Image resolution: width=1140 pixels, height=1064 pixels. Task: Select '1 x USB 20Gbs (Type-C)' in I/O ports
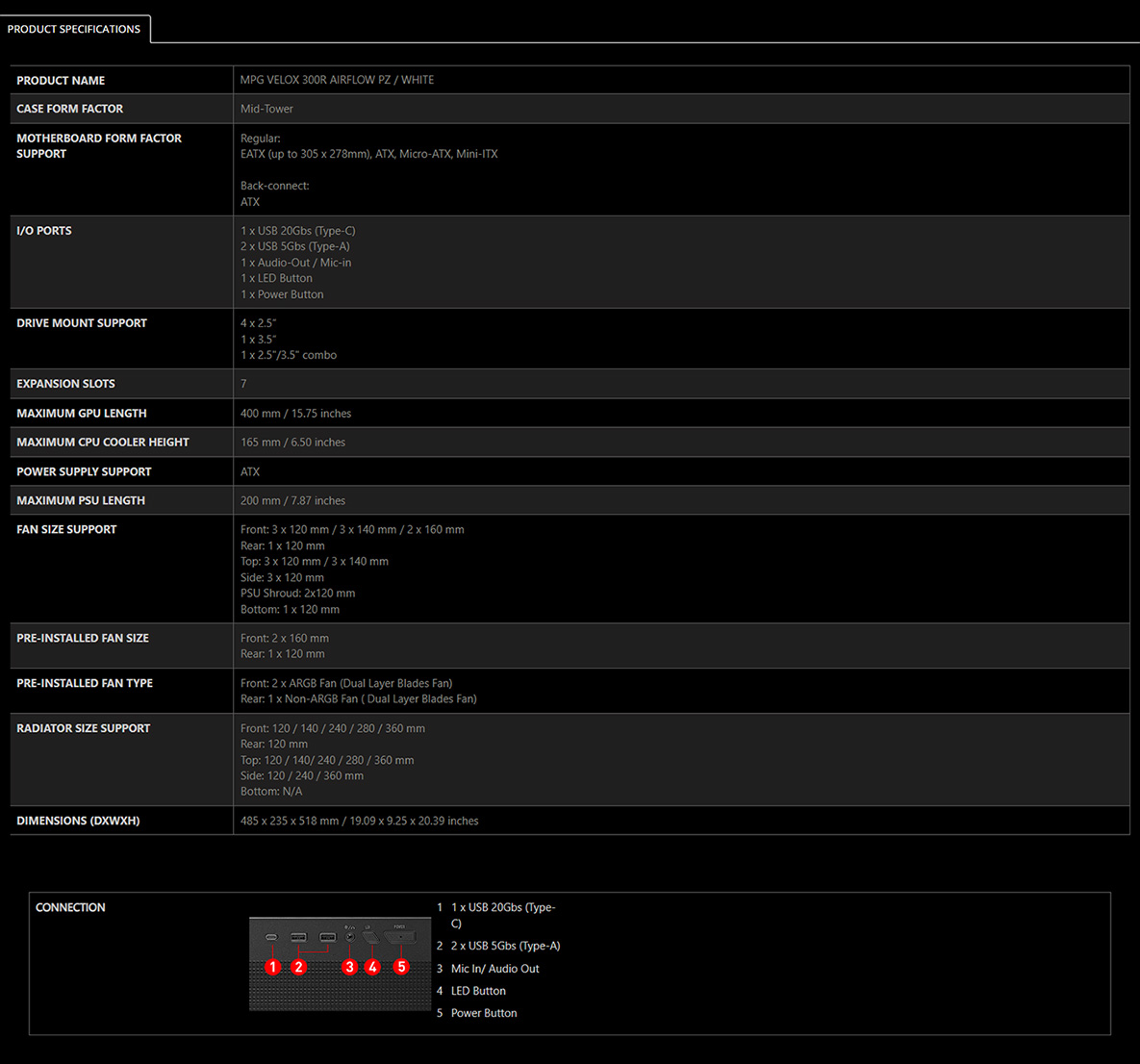298,231
